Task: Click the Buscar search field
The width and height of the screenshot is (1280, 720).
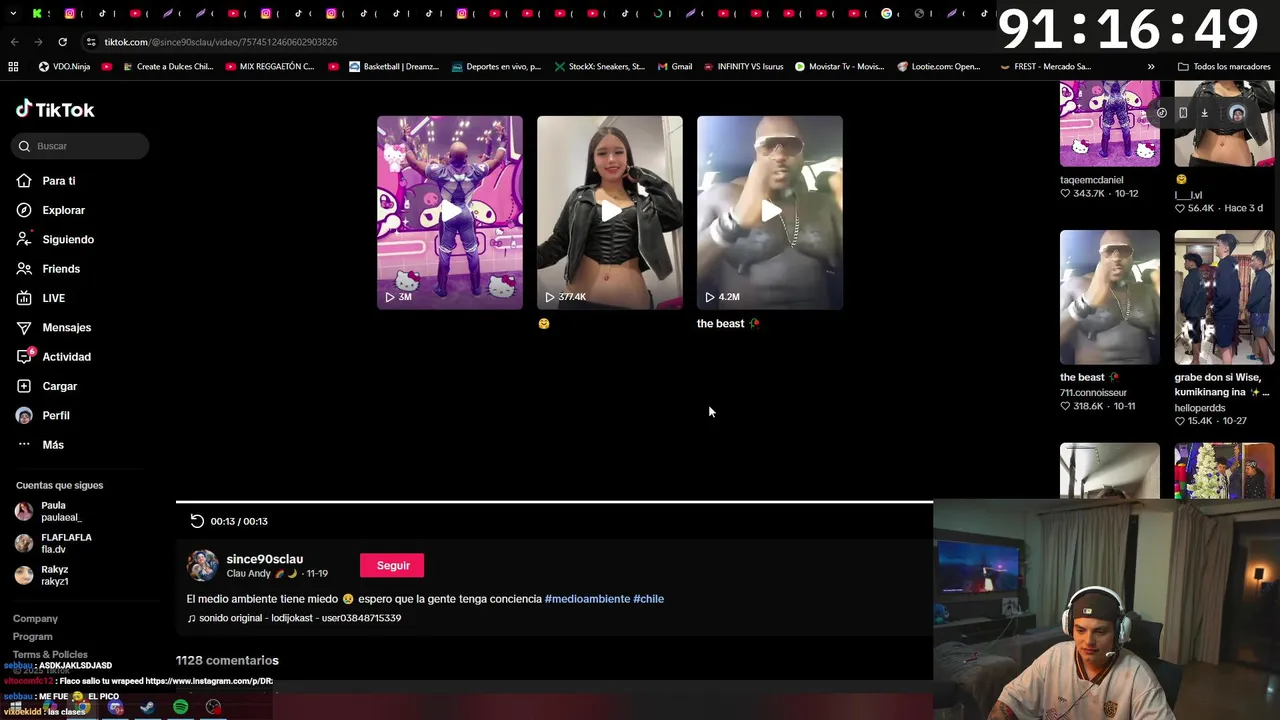Action: [x=81, y=146]
